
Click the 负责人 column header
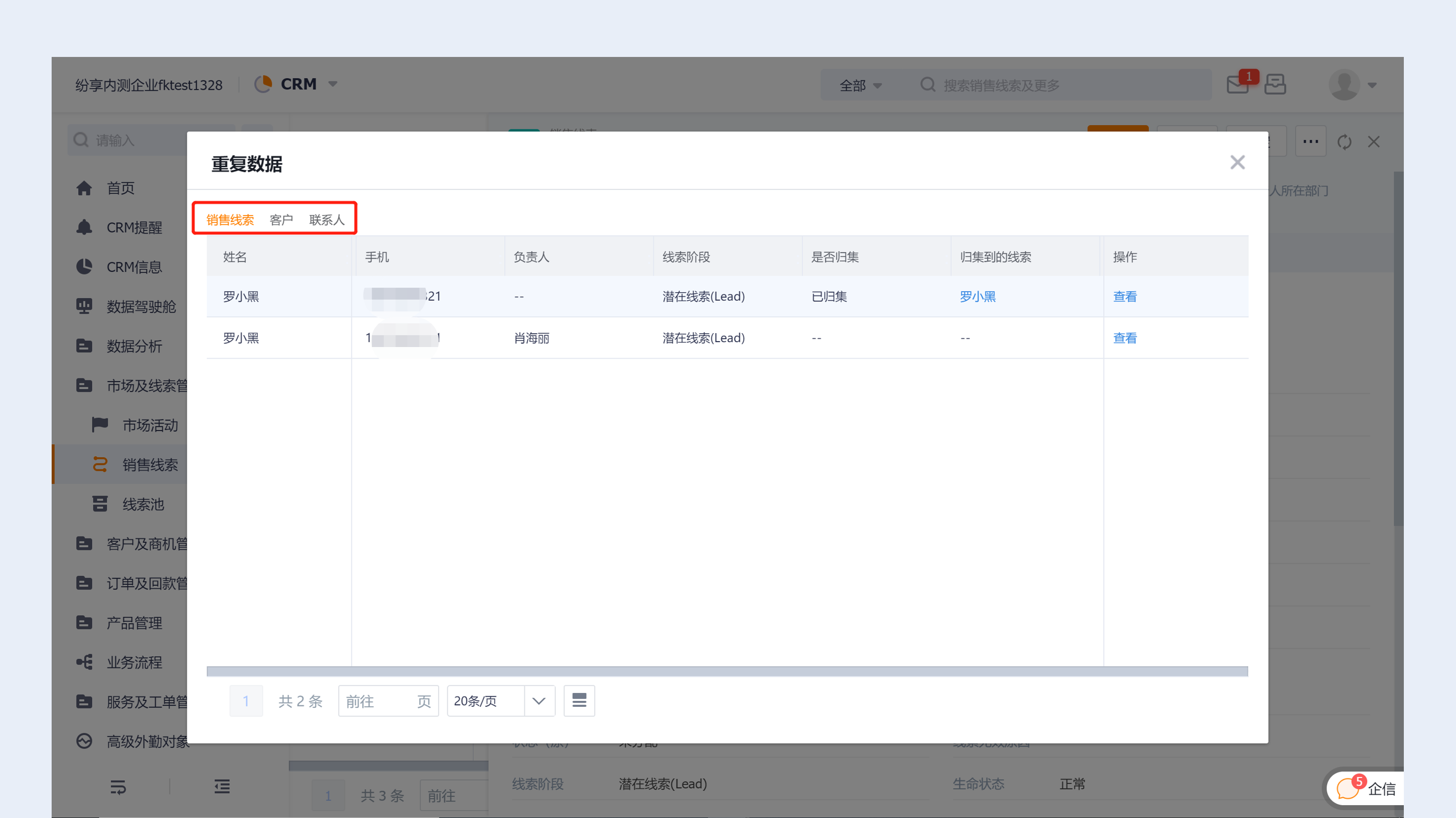click(531, 257)
